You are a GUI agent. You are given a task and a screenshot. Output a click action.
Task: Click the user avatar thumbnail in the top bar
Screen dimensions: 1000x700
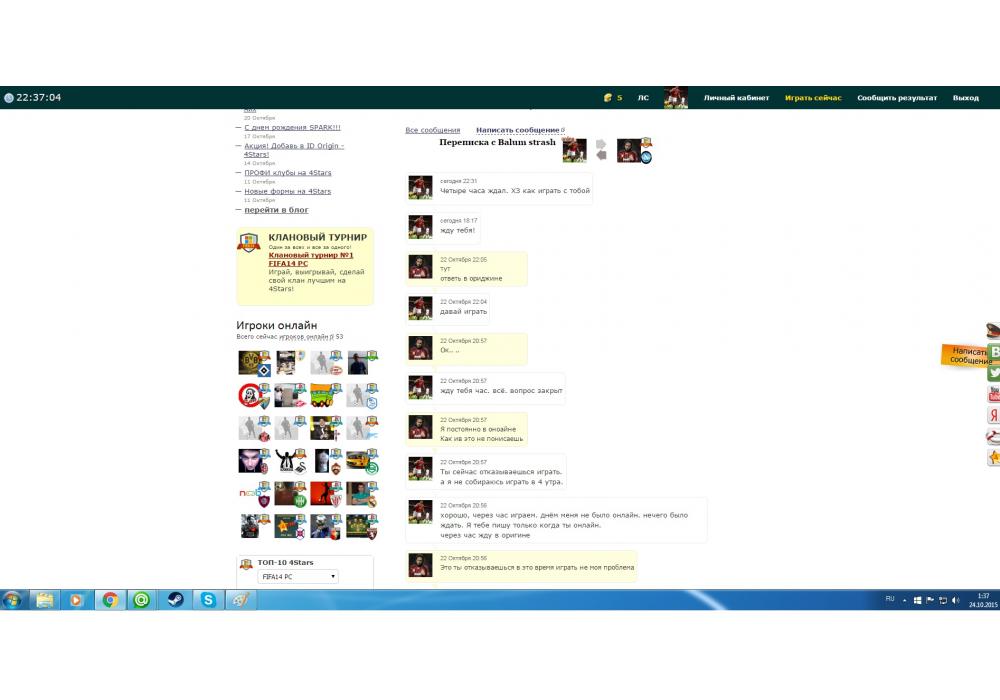pos(676,98)
